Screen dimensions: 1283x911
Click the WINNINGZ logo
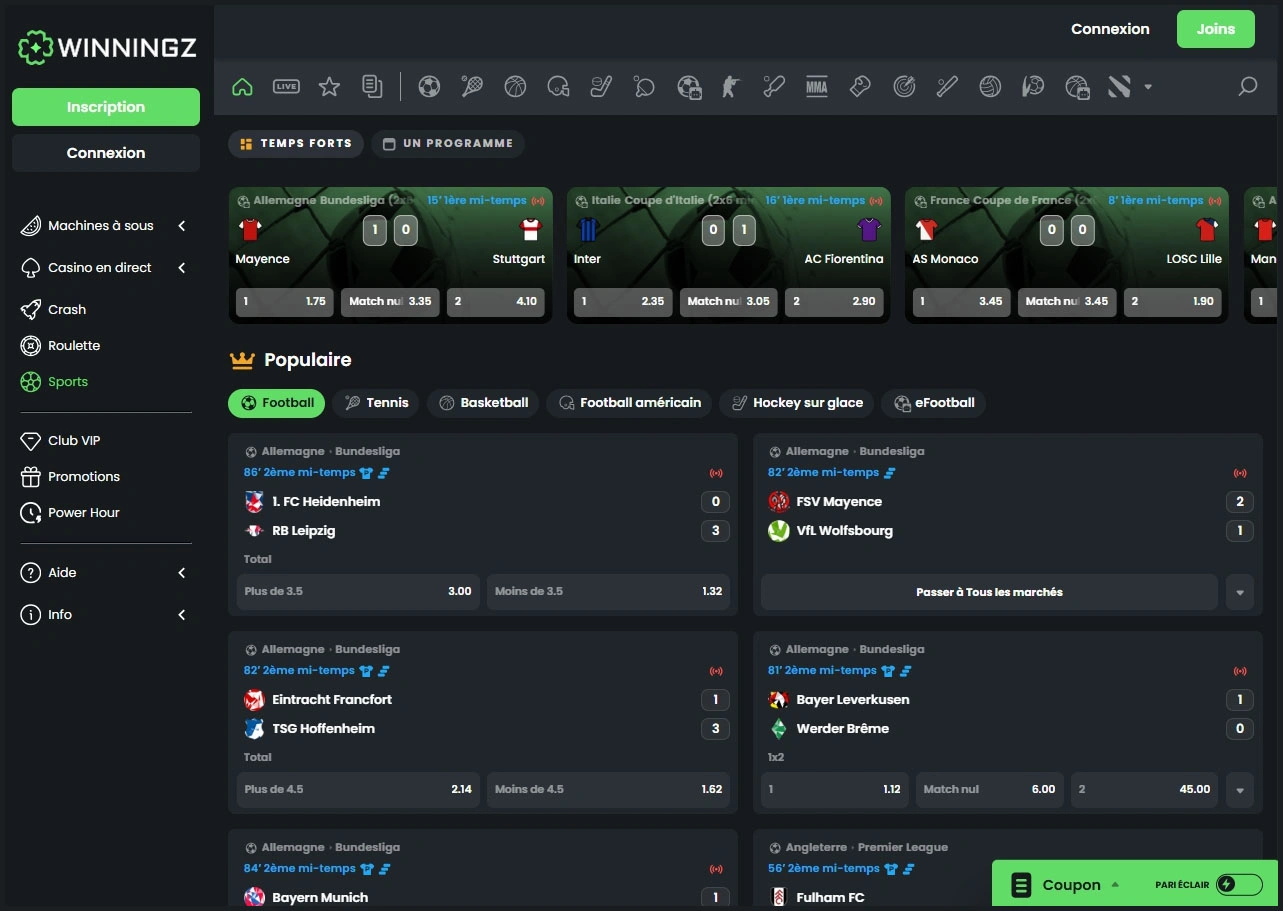click(106, 46)
